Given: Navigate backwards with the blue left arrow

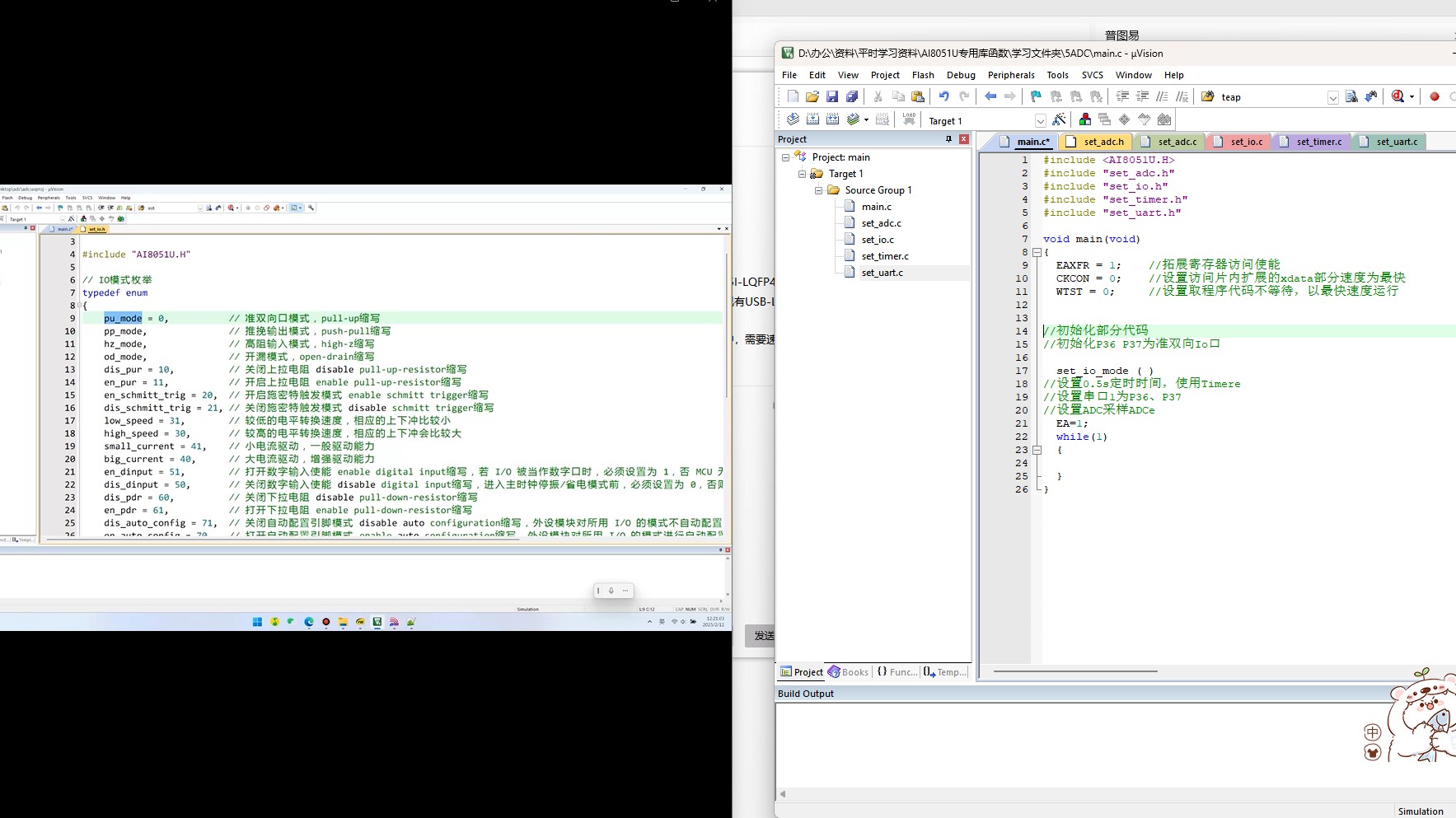Looking at the screenshot, I should [990, 96].
